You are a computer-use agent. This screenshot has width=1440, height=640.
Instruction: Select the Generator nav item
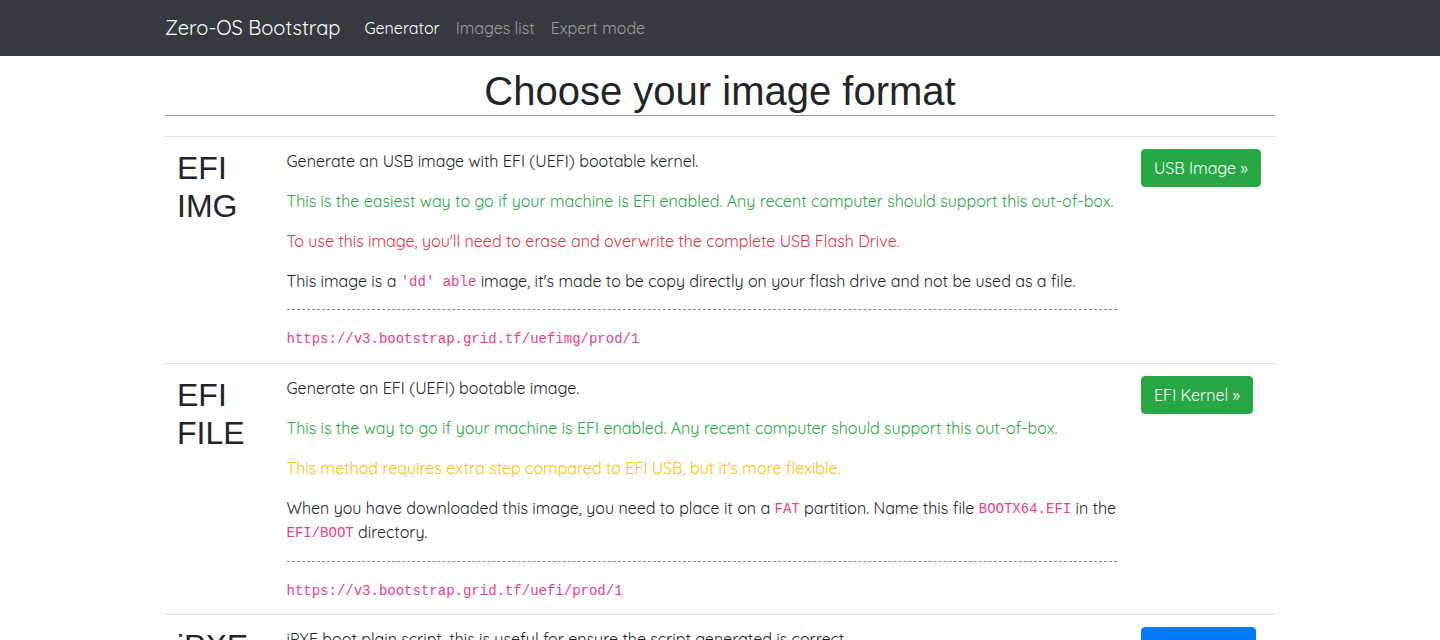click(402, 28)
